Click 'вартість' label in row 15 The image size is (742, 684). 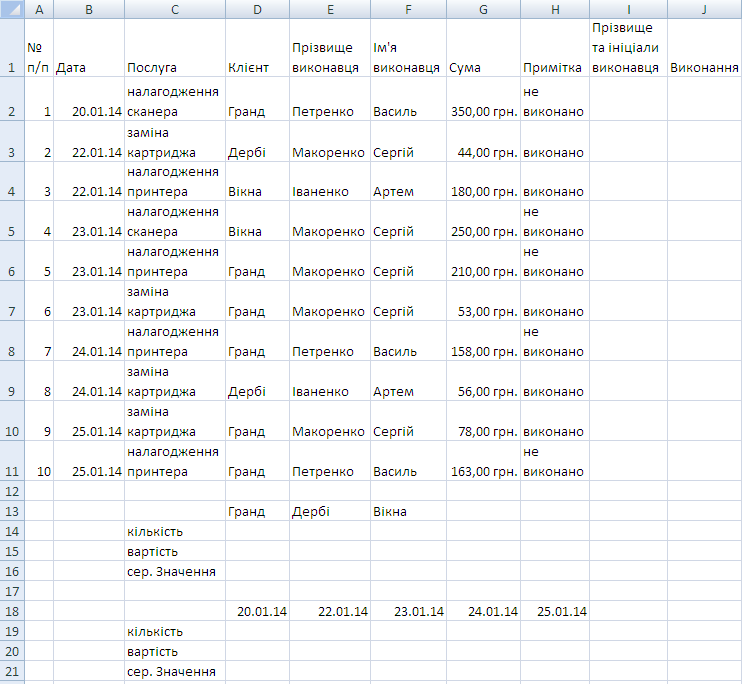[175, 551]
